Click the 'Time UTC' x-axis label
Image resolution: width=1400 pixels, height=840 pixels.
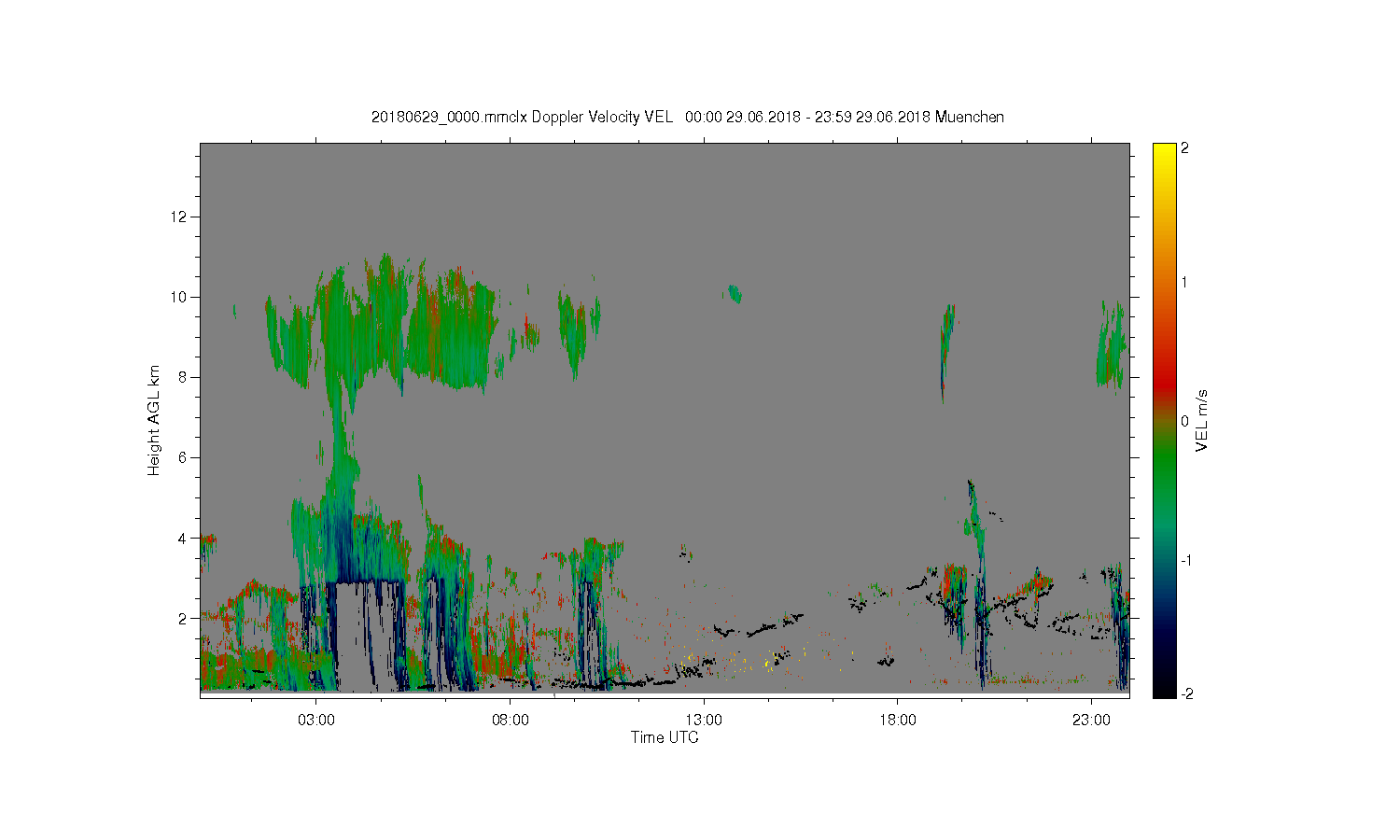665,737
